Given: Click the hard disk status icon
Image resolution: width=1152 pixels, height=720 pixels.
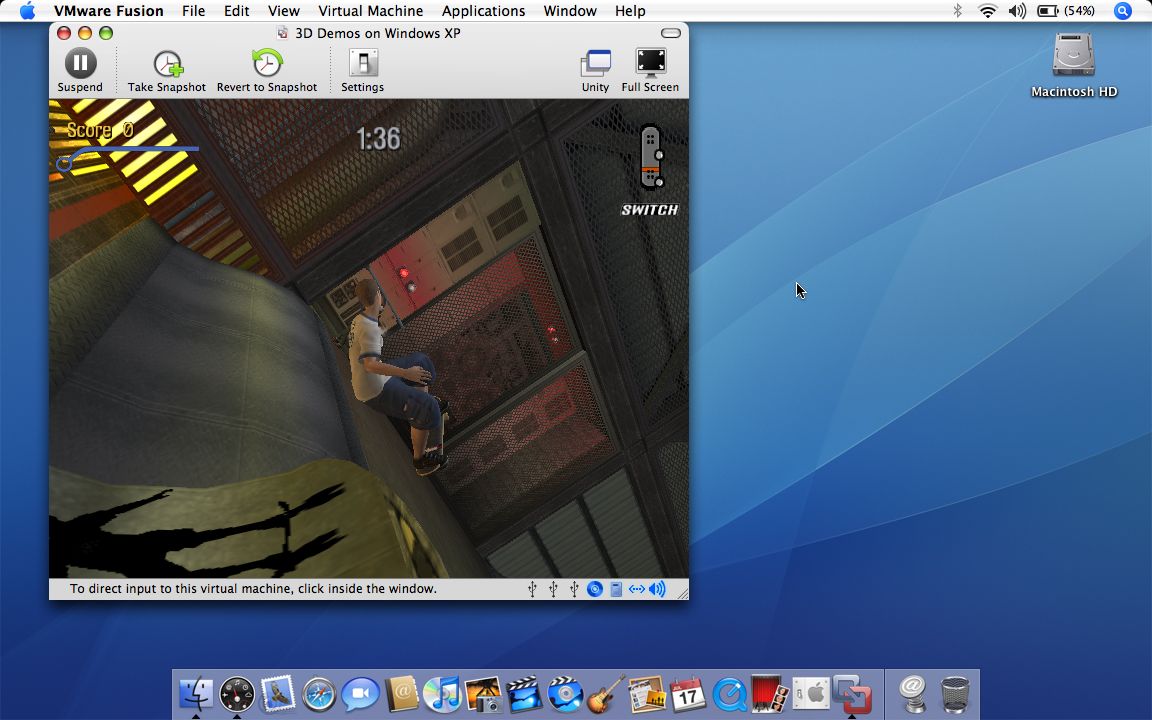Looking at the screenshot, I should click(616, 589).
